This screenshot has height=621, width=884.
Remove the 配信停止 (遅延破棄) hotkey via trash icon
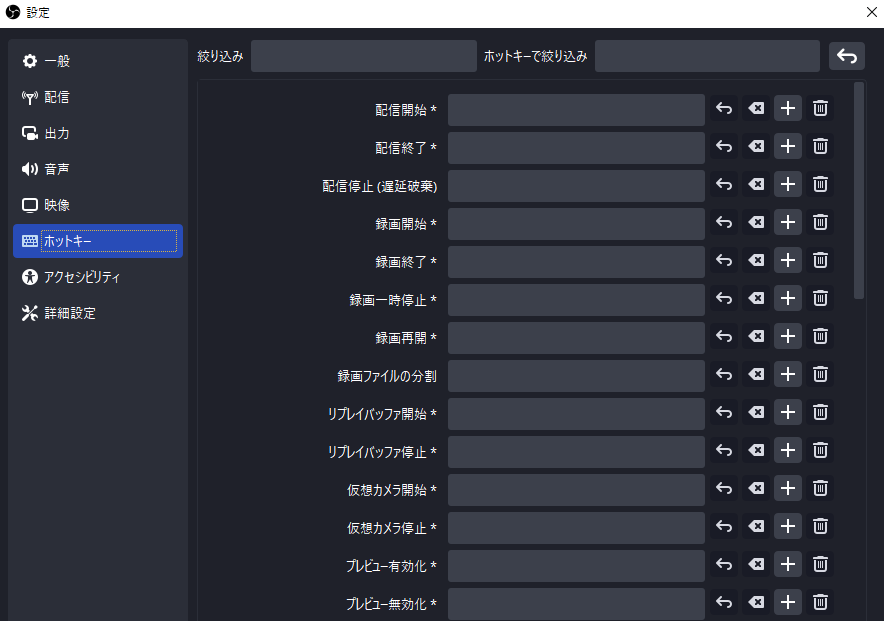coord(820,184)
